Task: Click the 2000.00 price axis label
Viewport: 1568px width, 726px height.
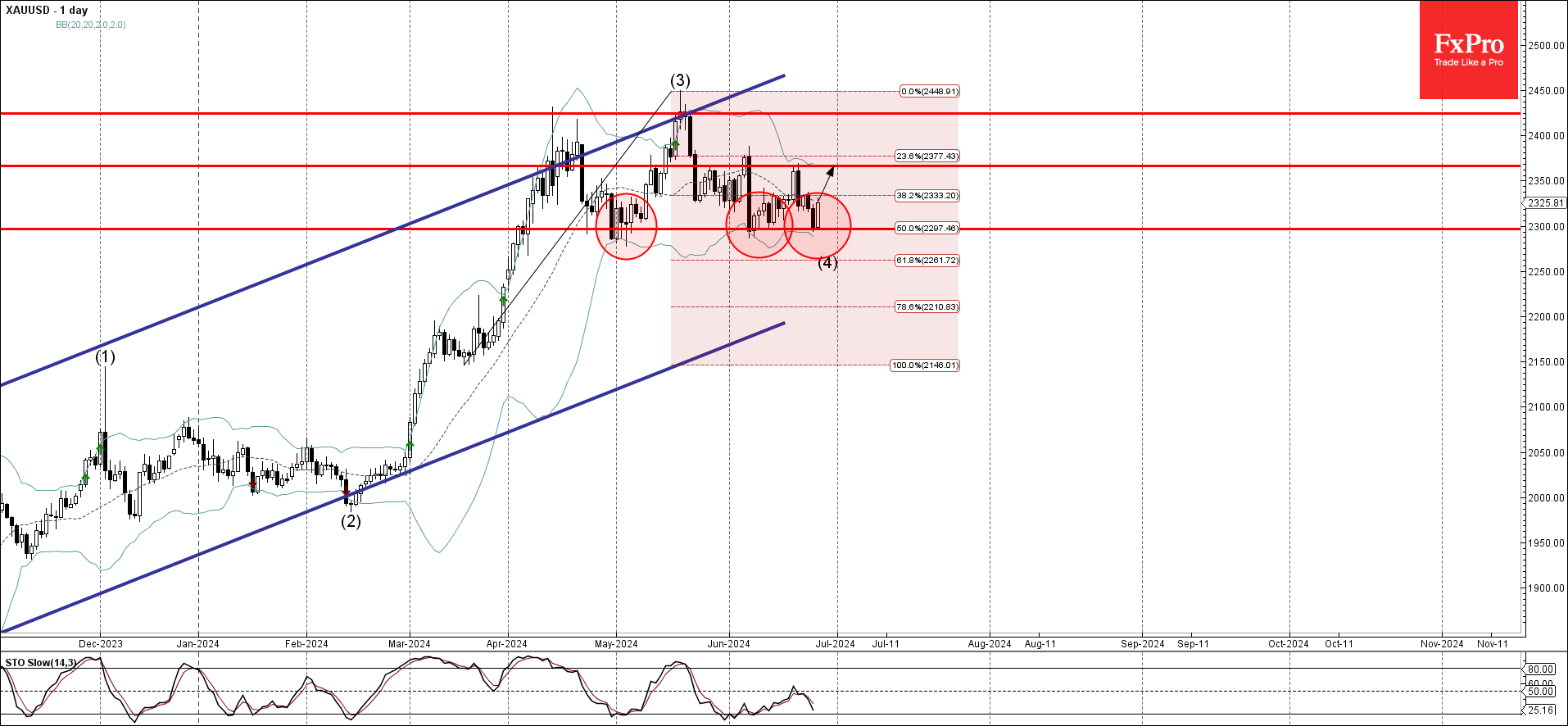Action: (x=1547, y=498)
